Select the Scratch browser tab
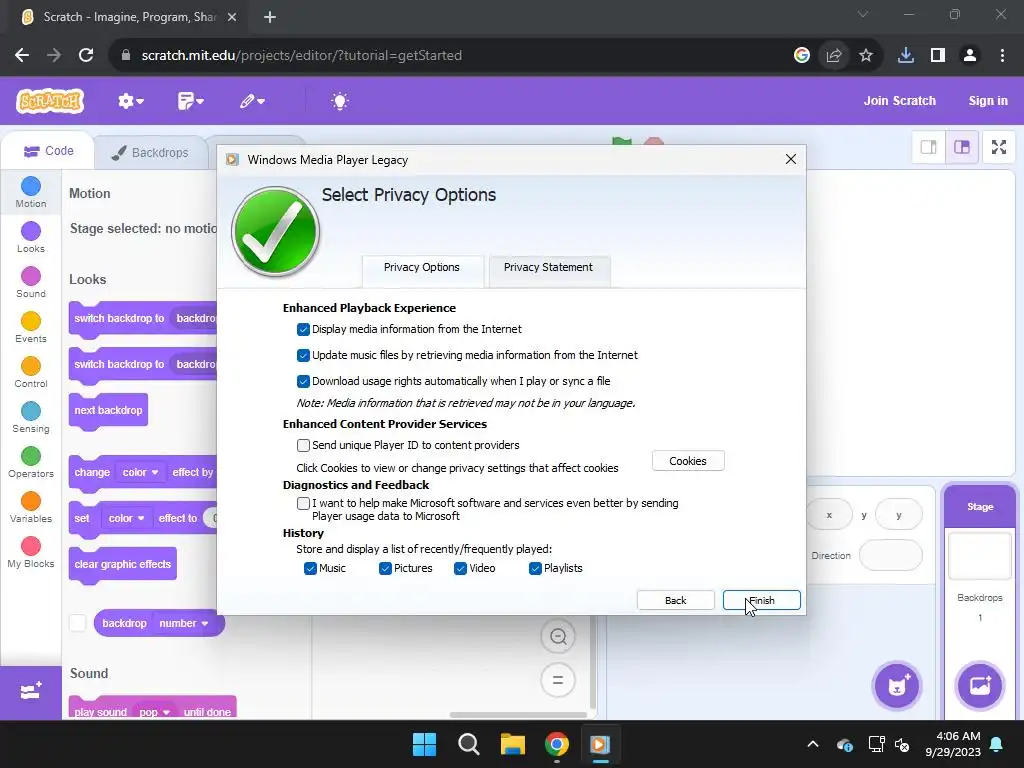Screen dimensions: 1024x768 click(129, 17)
